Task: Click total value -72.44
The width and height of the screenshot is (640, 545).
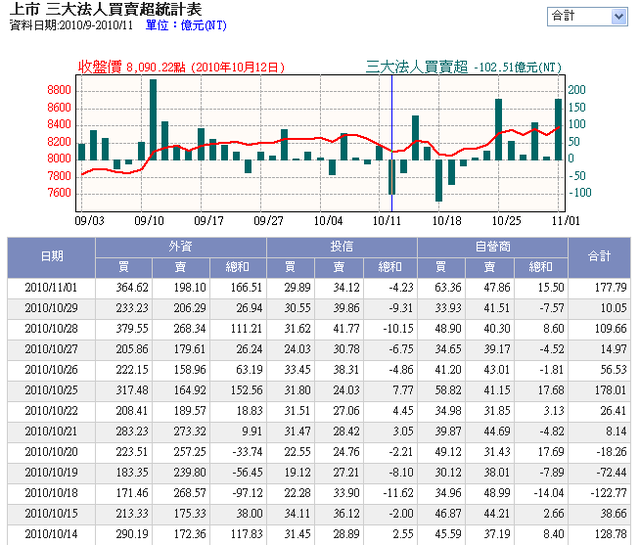Action: pyautogui.click(x=611, y=473)
